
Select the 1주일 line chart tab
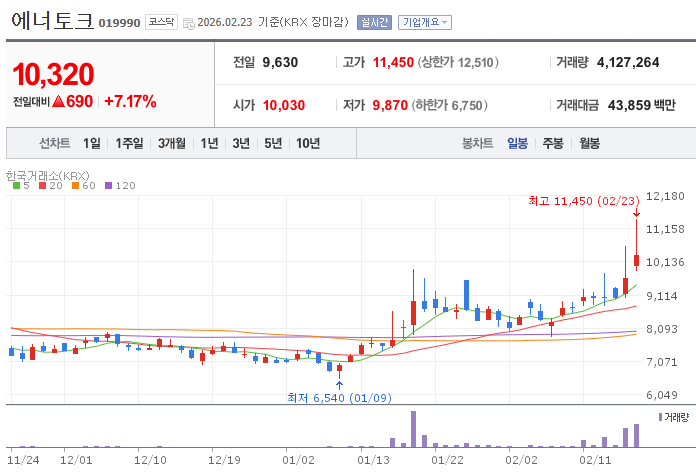129,143
